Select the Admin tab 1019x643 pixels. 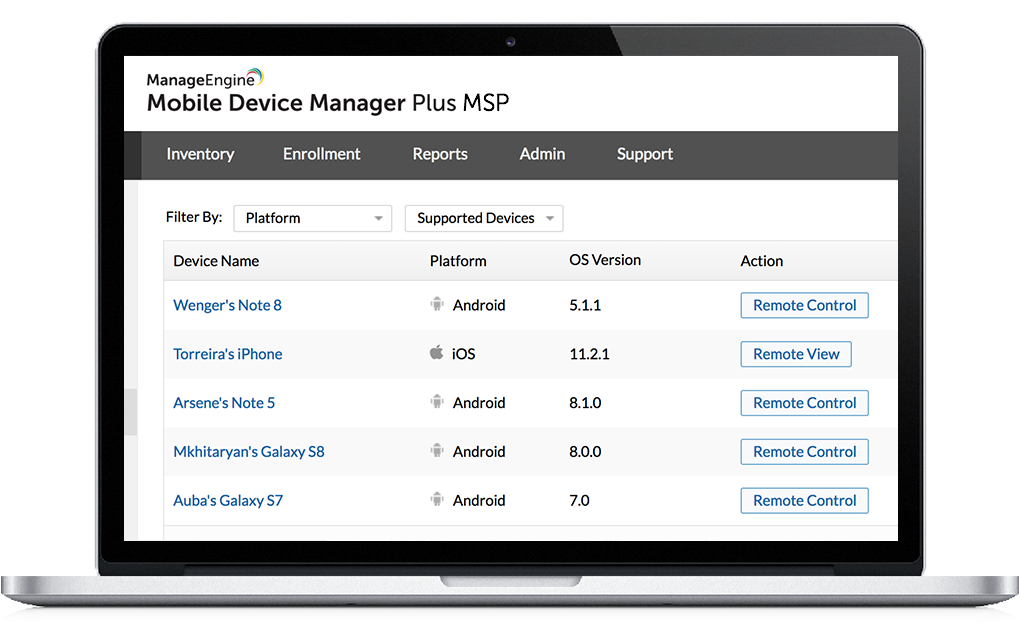542,154
